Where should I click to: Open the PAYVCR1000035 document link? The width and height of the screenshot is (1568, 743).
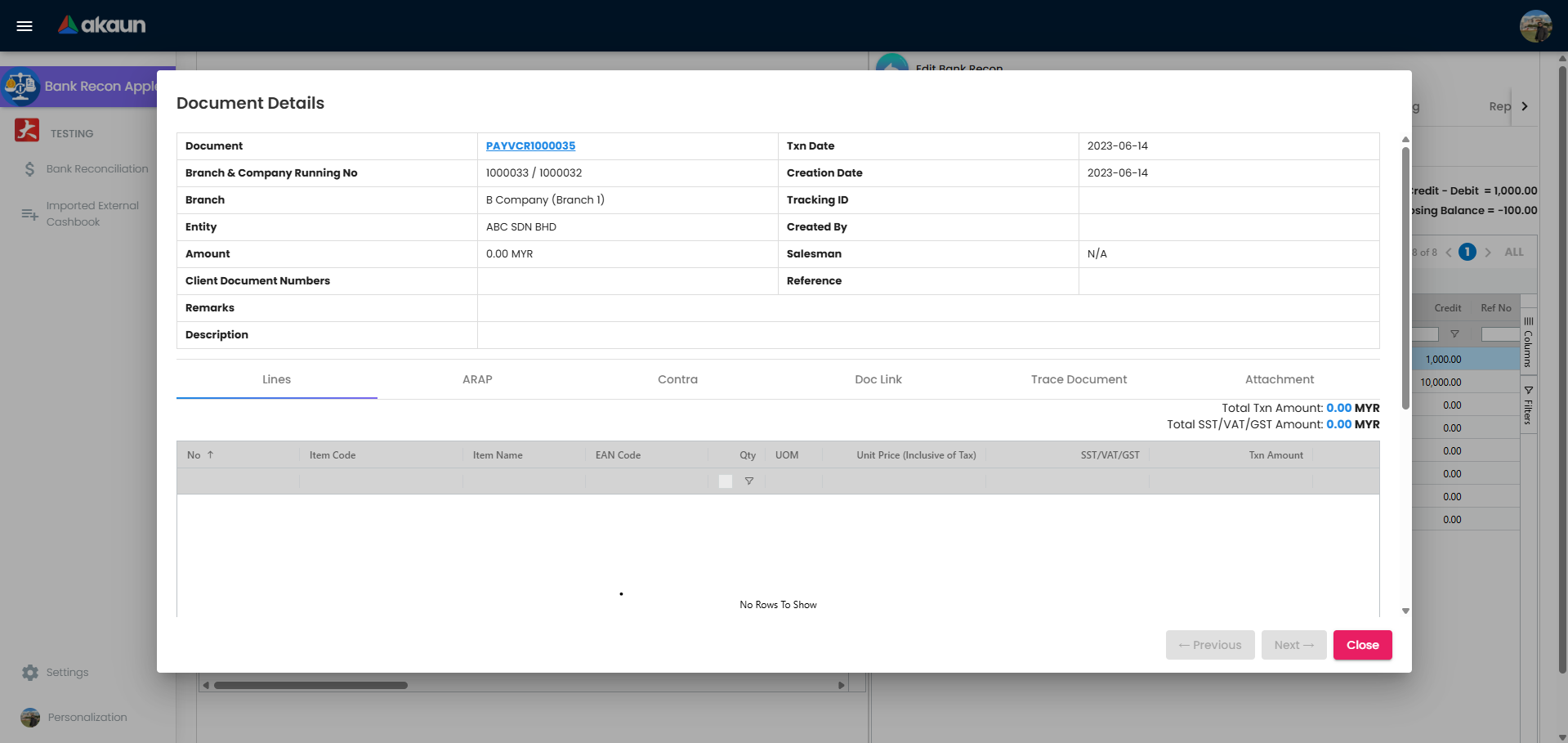pos(530,146)
